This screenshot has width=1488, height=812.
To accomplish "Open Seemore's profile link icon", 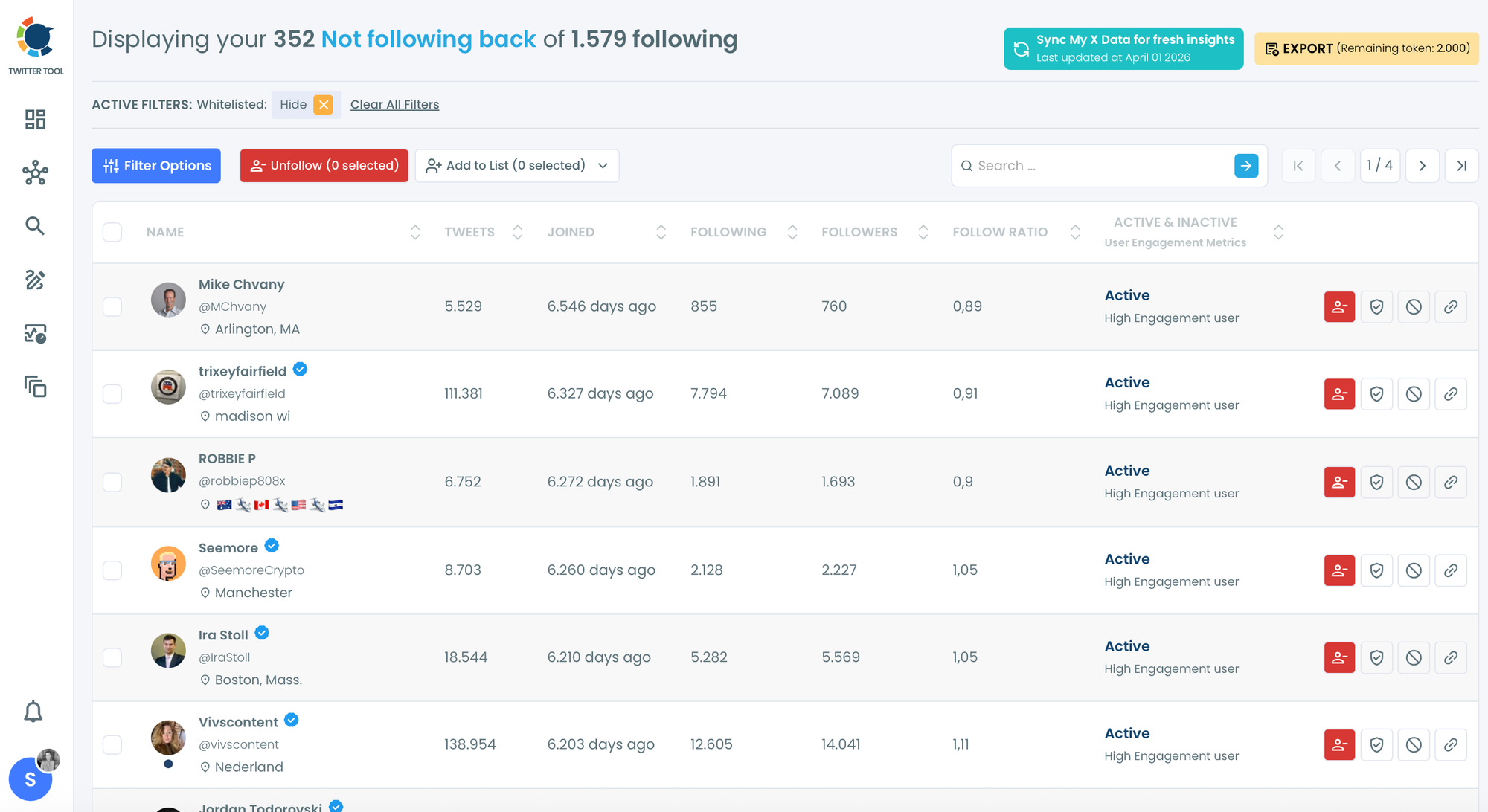I will click(1450, 570).
